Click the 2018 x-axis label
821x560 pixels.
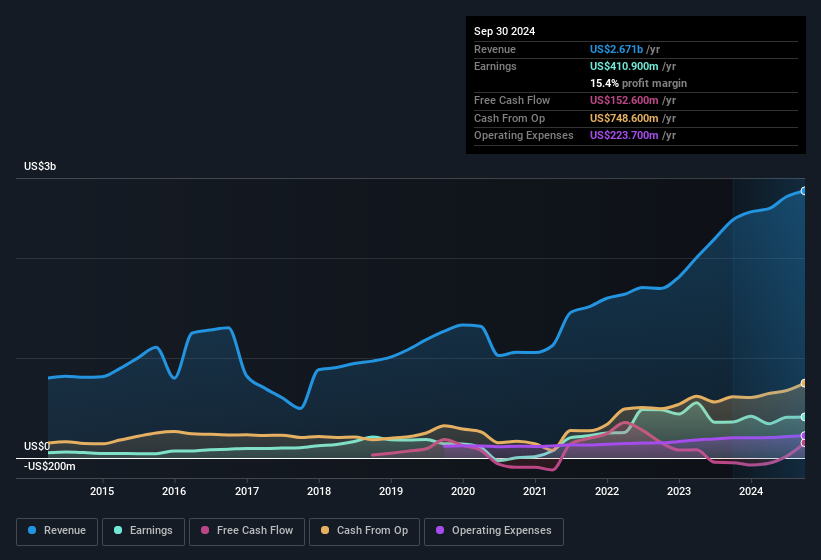pyautogui.click(x=319, y=491)
